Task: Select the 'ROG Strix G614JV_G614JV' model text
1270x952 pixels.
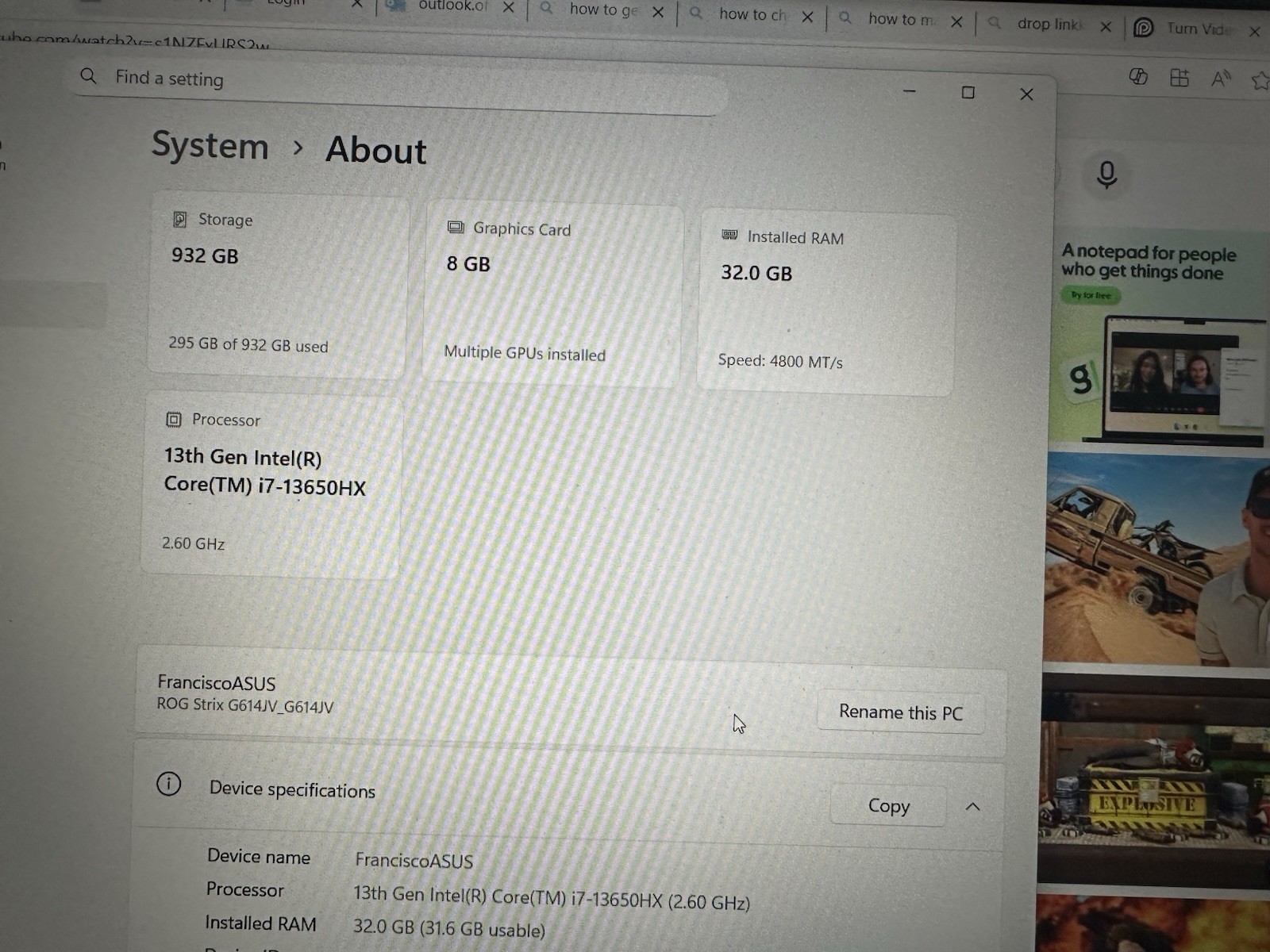Action: click(244, 705)
